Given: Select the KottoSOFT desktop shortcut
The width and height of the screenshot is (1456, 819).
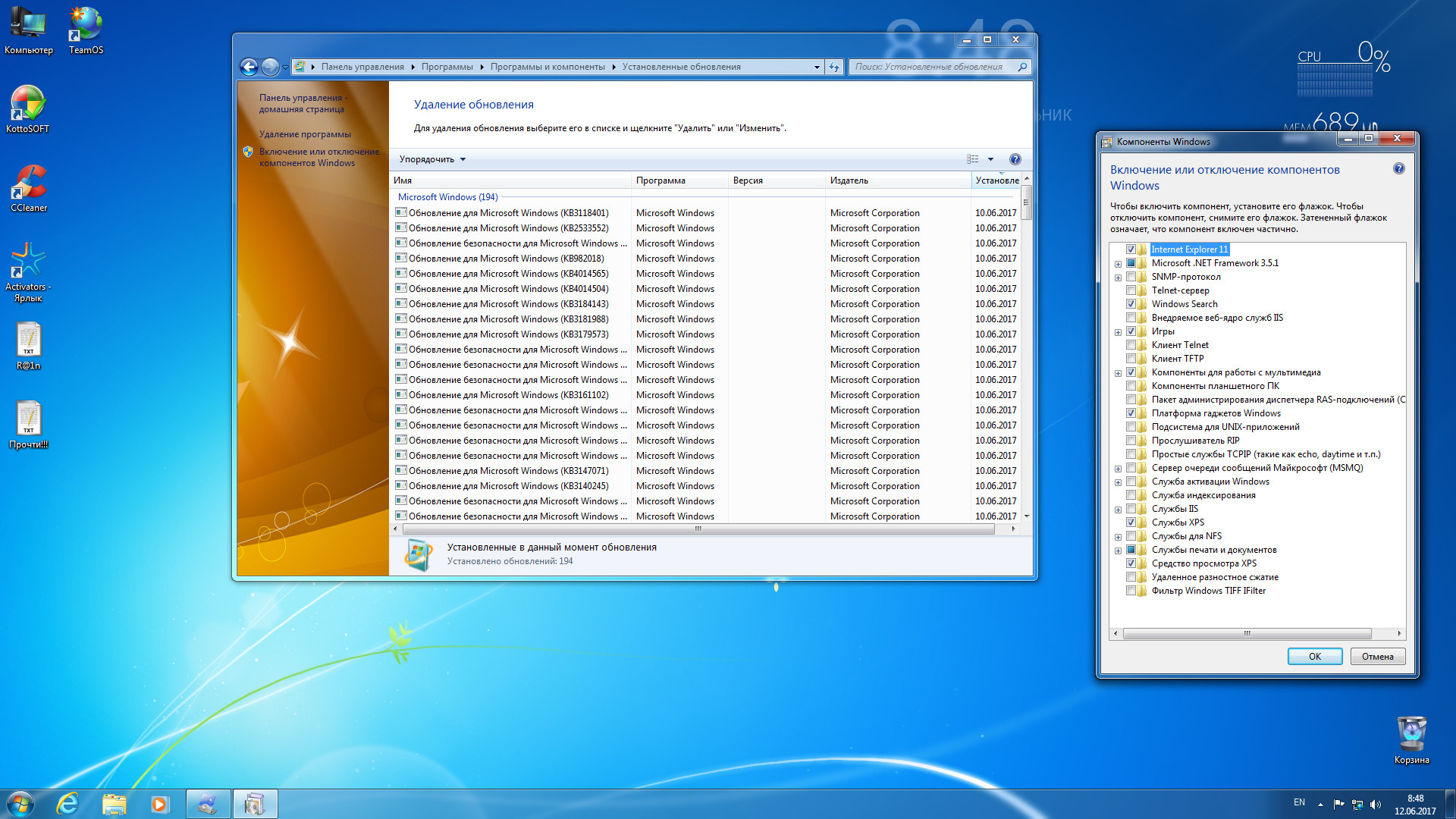Looking at the screenshot, I should tap(28, 109).
